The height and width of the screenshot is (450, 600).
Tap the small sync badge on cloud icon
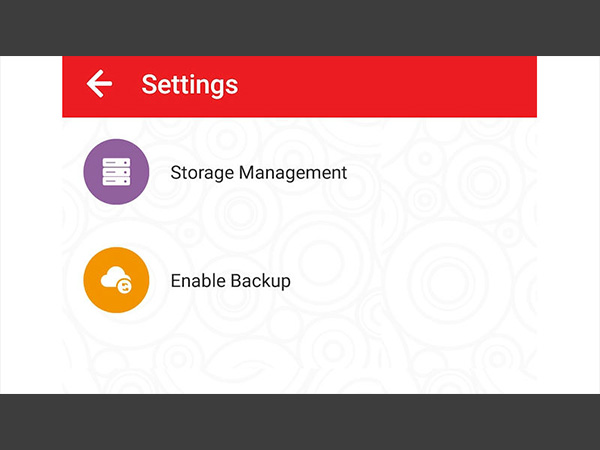pos(126,287)
